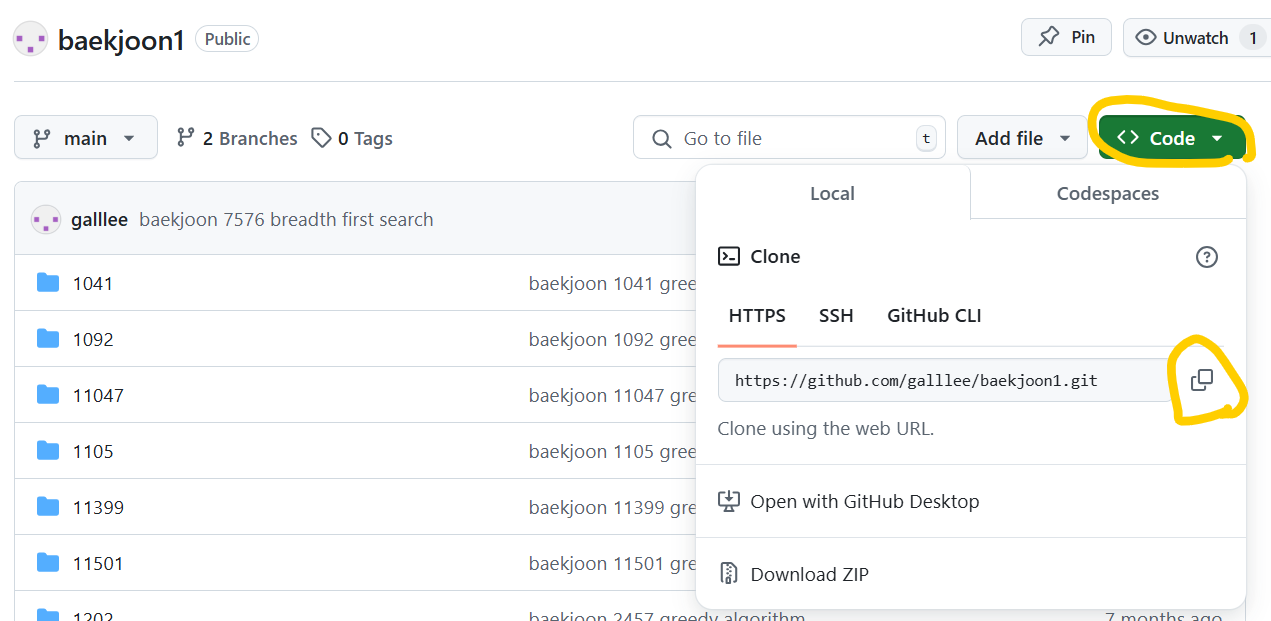Expand the Add file dropdown
The height and width of the screenshot is (621, 1271).
click(x=1022, y=138)
